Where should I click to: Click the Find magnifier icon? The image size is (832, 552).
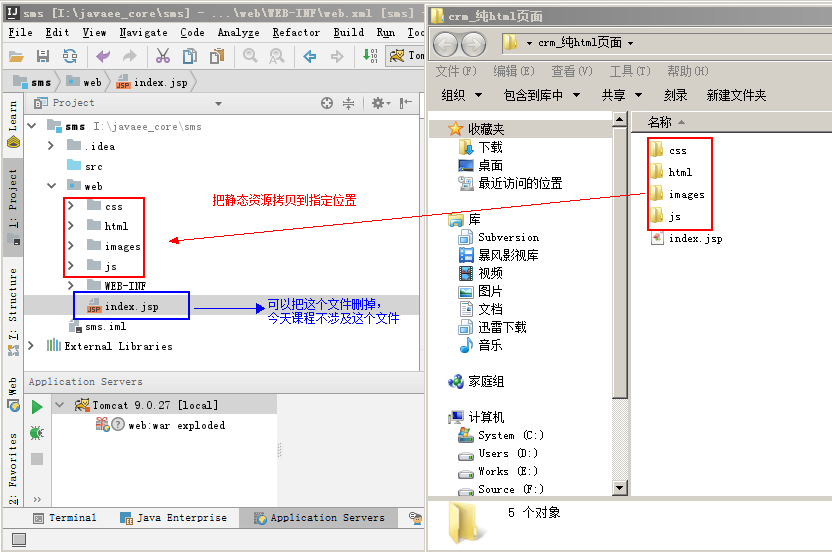point(250,56)
